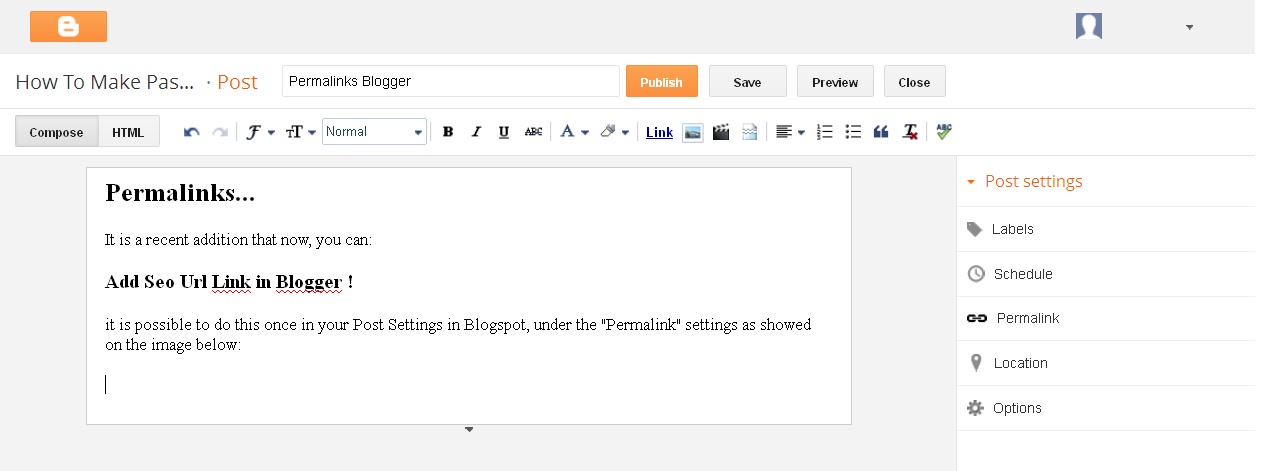The width and height of the screenshot is (1266, 471).
Task: Click the blockquote quotation icon
Action: tap(881, 132)
